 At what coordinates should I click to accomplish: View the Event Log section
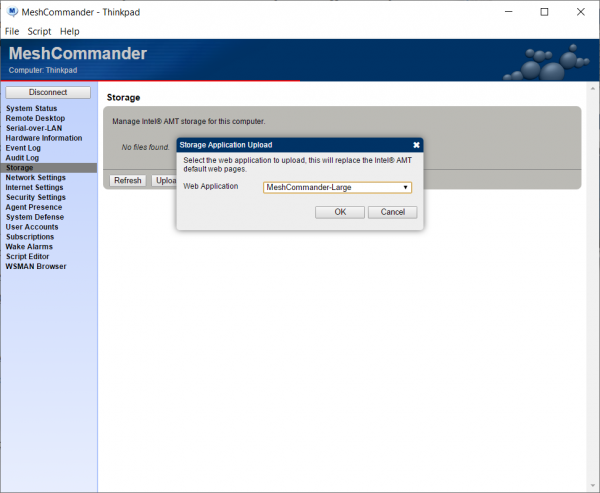click(x=24, y=148)
